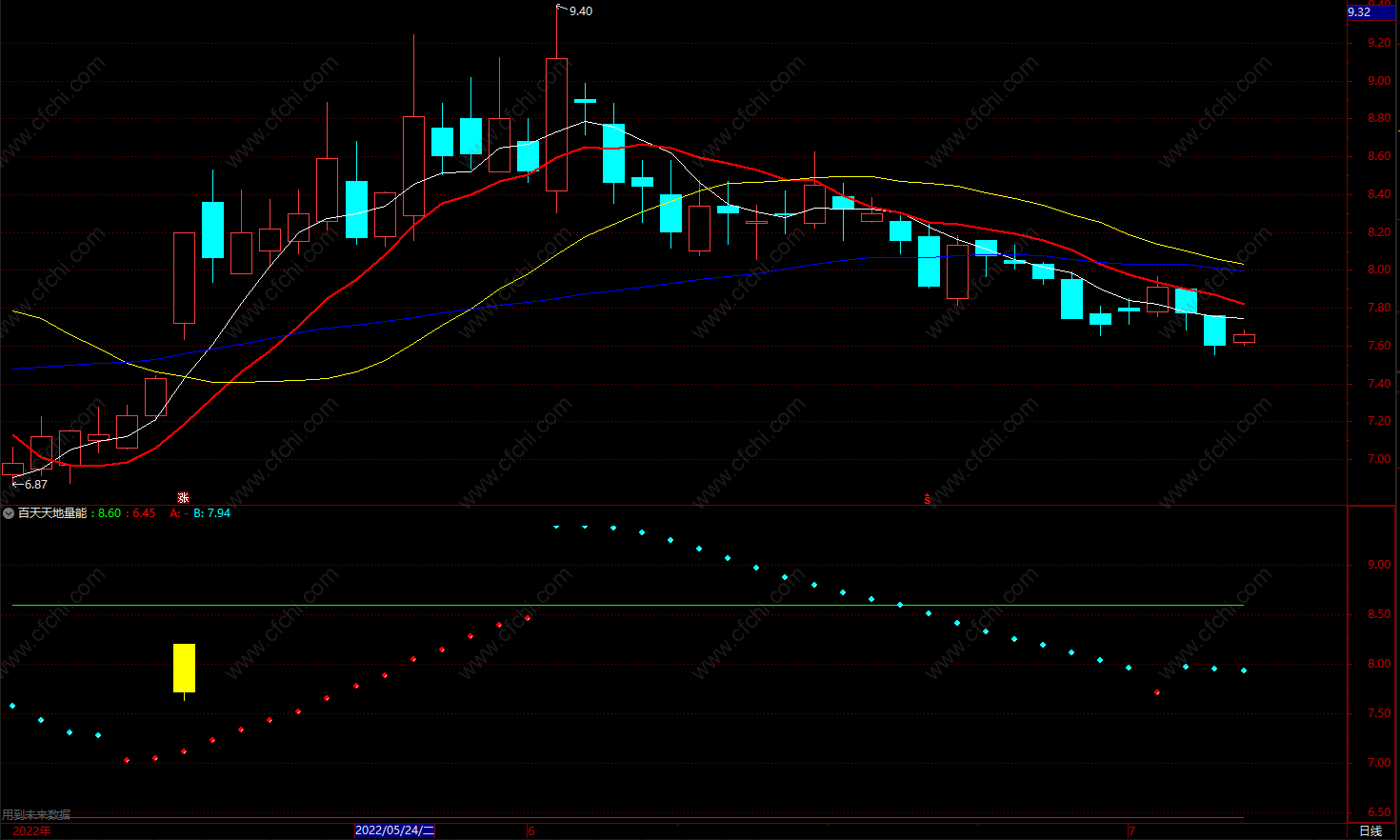Image resolution: width=1400 pixels, height=840 pixels.
Task: Click the 涨 marker under the candlesticks
Action: [184, 498]
